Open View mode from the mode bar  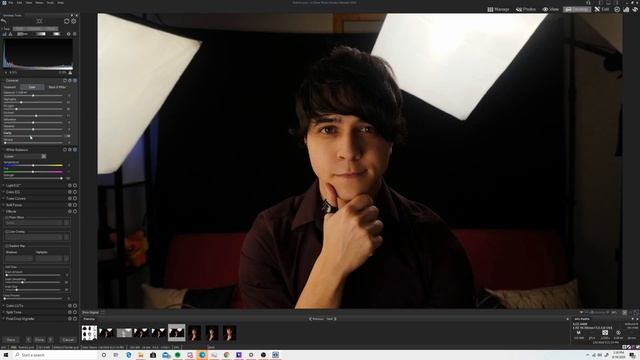(551, 9)
